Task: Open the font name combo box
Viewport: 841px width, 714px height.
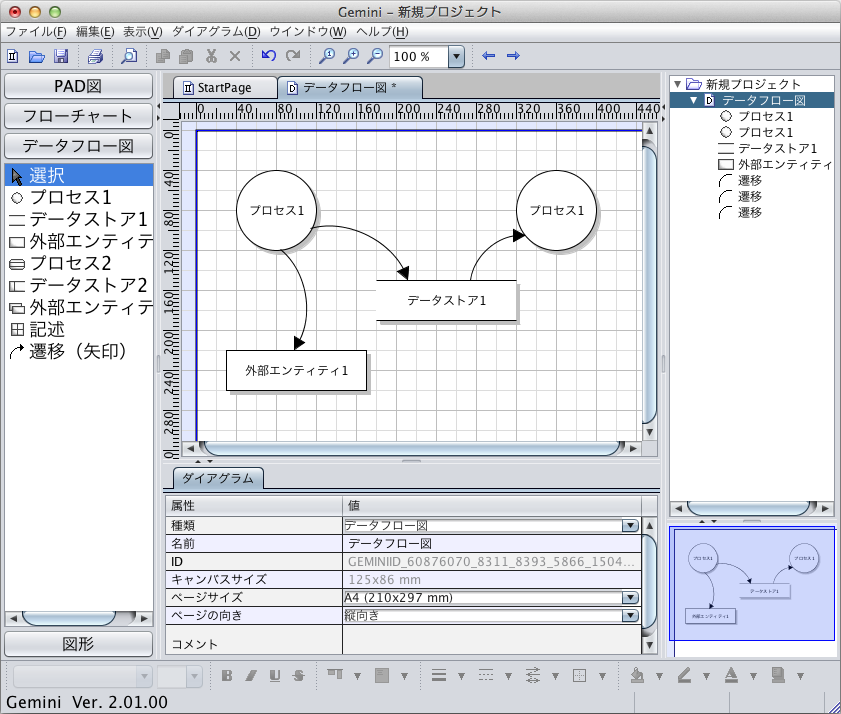Action: 82,676
